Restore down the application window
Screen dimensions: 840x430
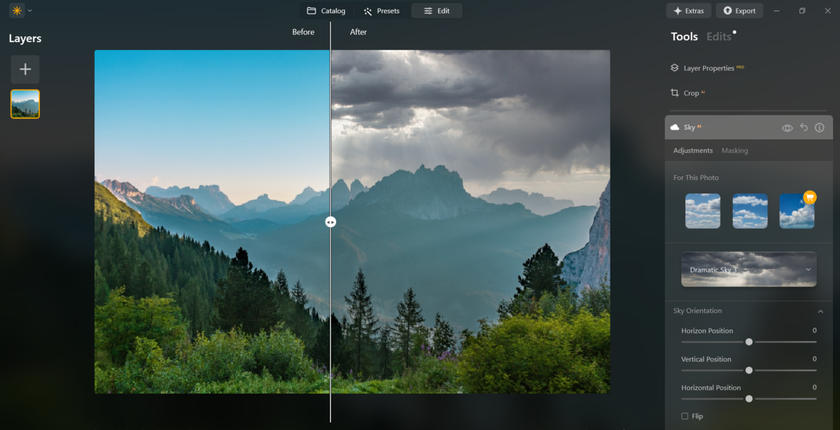click(802, 11)
